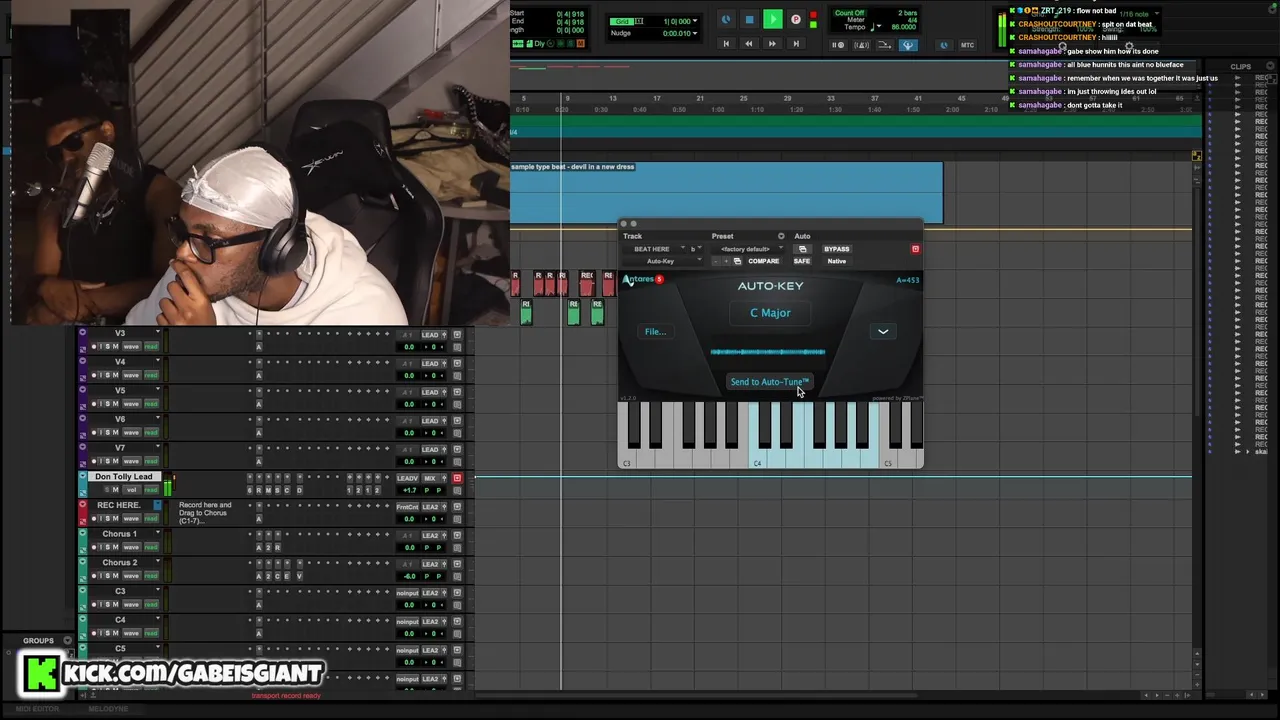
Task: Toggle the Count Off button
Action: tap(850, 13)
